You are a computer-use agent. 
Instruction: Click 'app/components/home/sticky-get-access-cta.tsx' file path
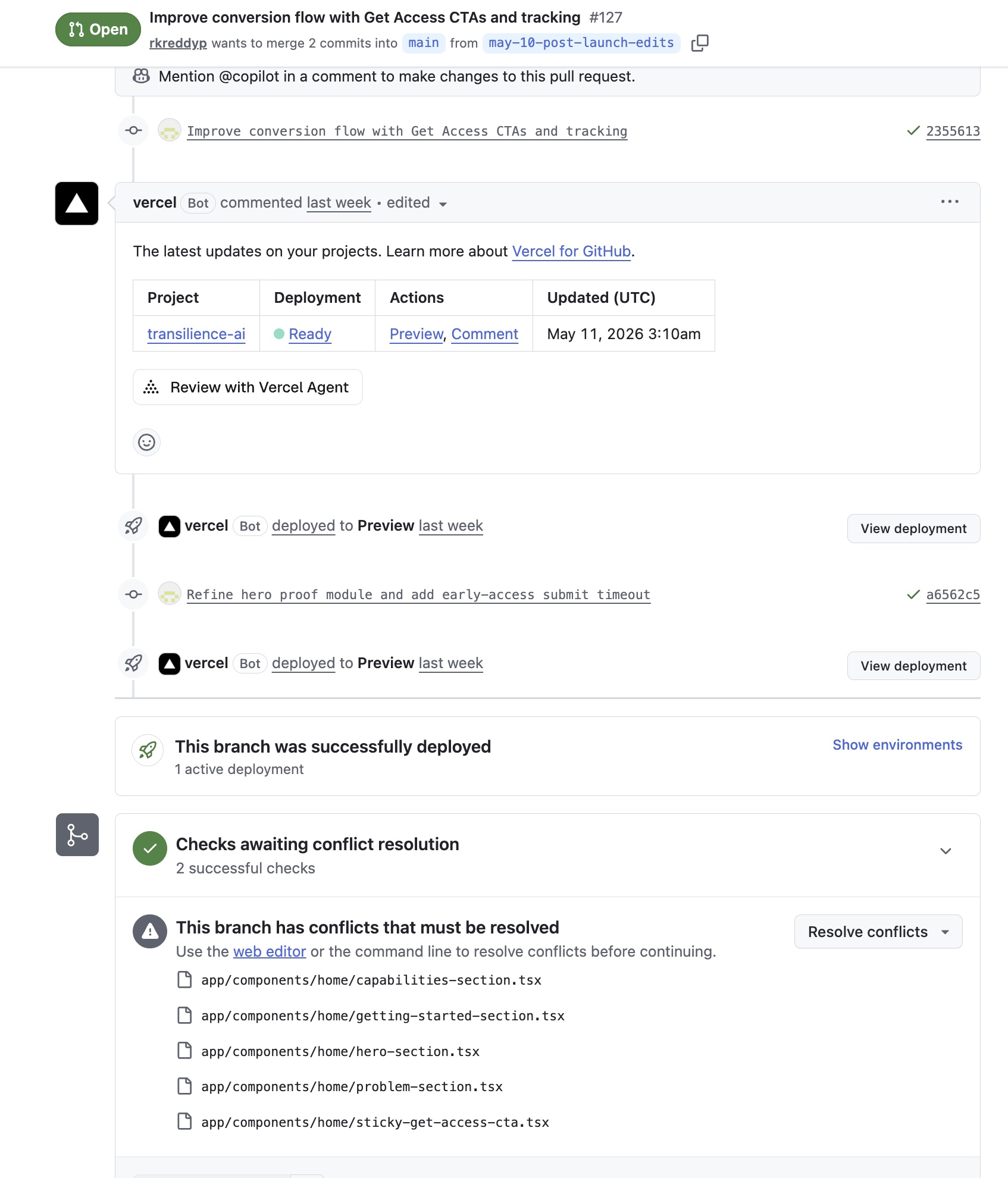click(x=375, y=1123)
